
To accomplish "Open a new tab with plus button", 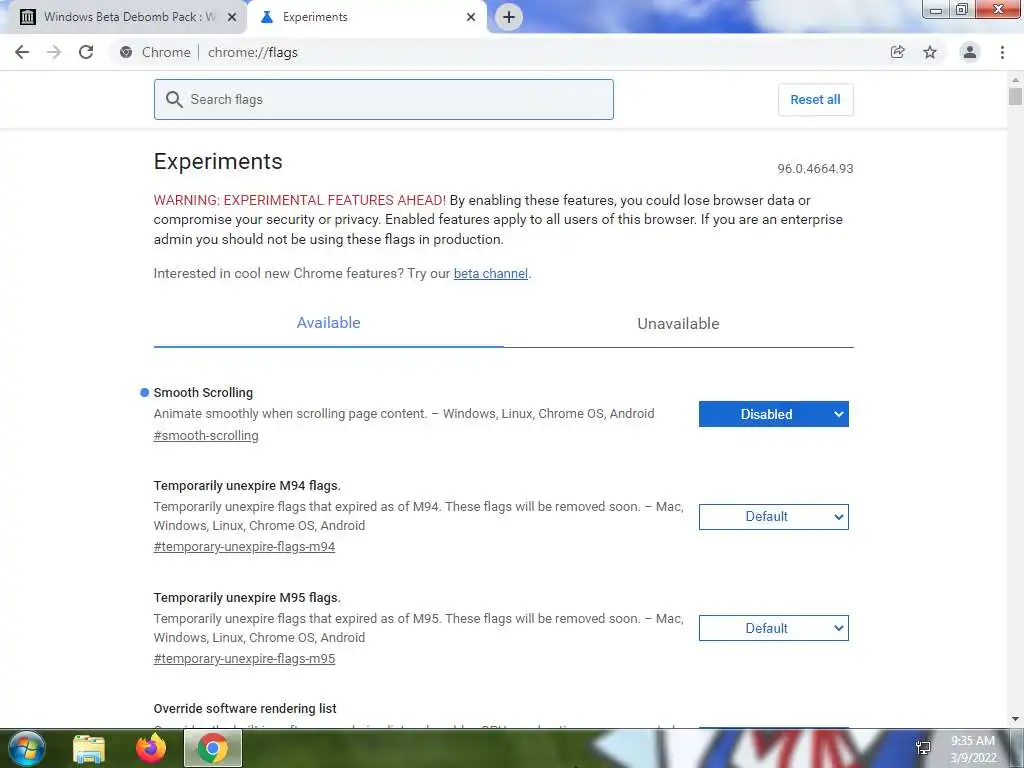I will (x=509, y=17).
